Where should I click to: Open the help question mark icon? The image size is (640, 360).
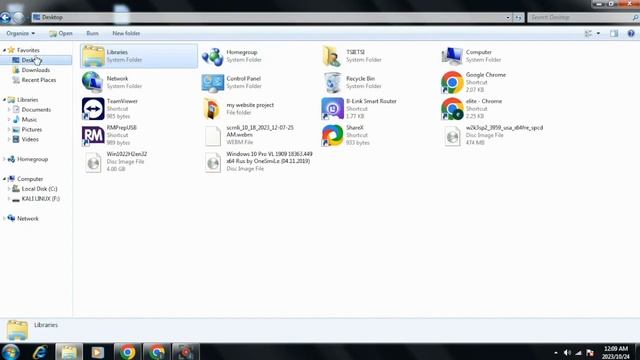click(631, 33)
